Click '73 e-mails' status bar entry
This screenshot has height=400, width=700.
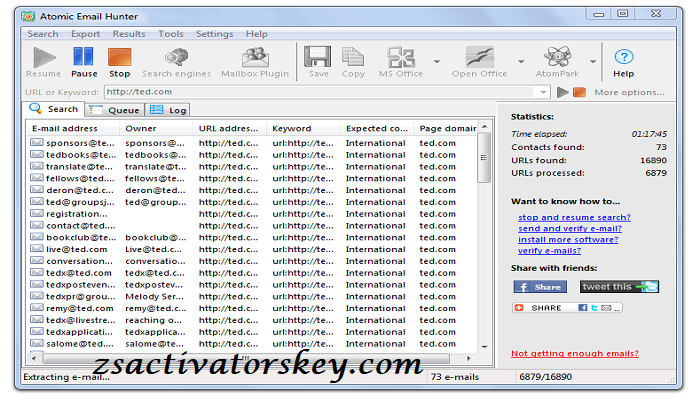click(x=455, y=377)
